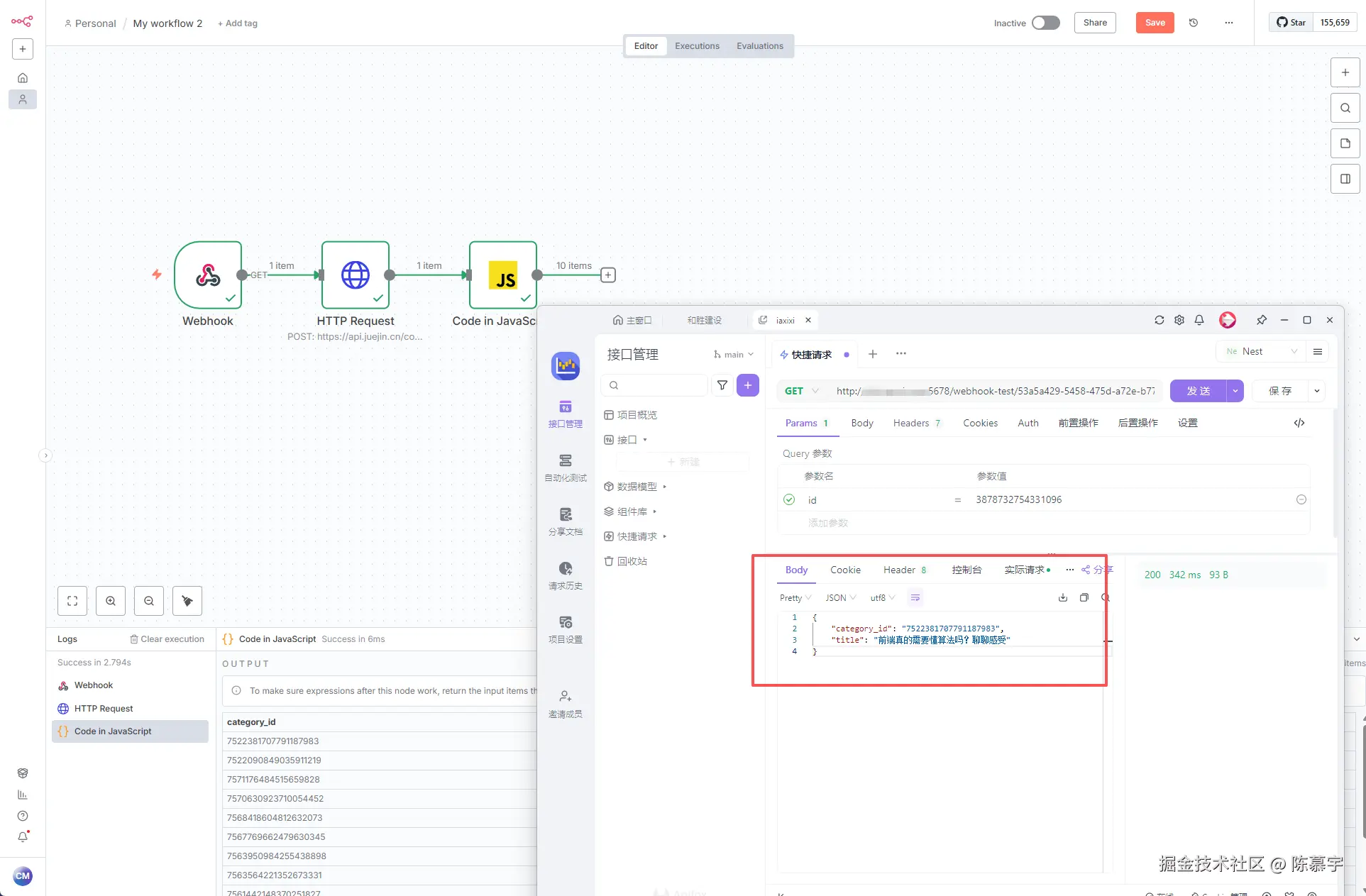Image resolution: width=1366 pixels, height=896 pixels.
Task: Click the zoom in canvas button
Action: click(111, 601)
